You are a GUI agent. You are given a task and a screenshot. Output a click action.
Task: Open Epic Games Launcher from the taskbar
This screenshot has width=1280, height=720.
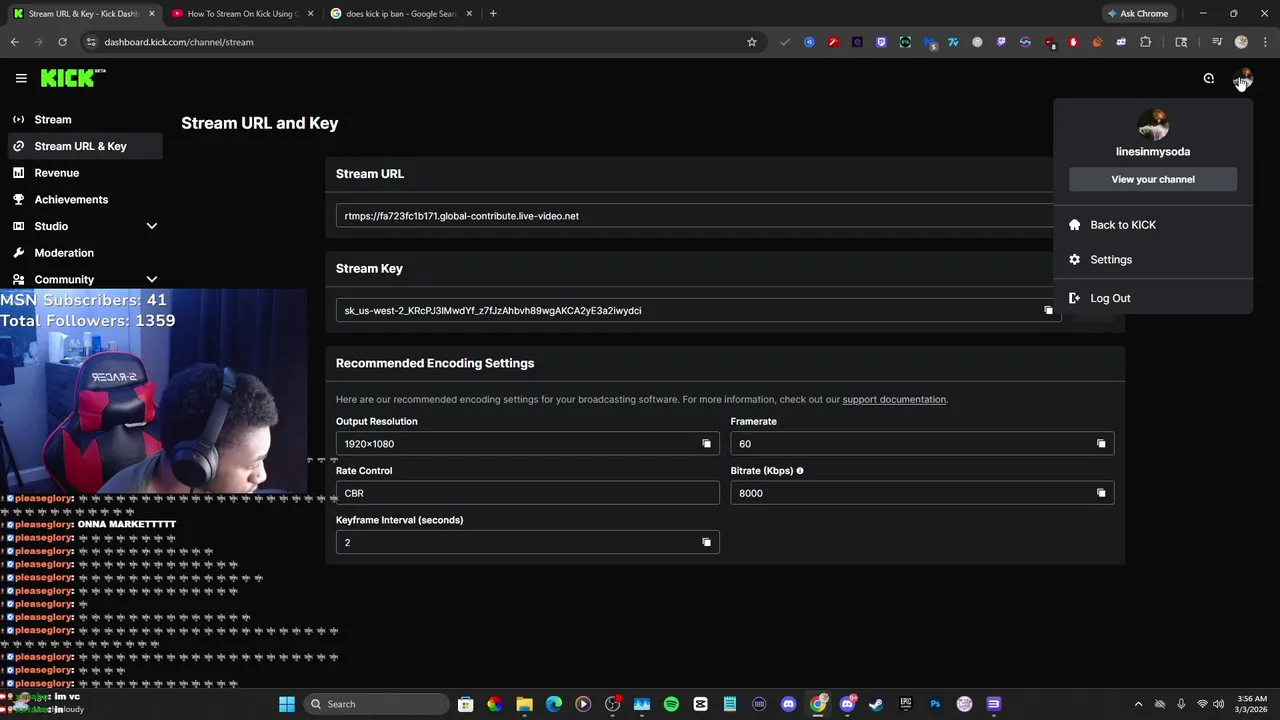pos(905,704)
